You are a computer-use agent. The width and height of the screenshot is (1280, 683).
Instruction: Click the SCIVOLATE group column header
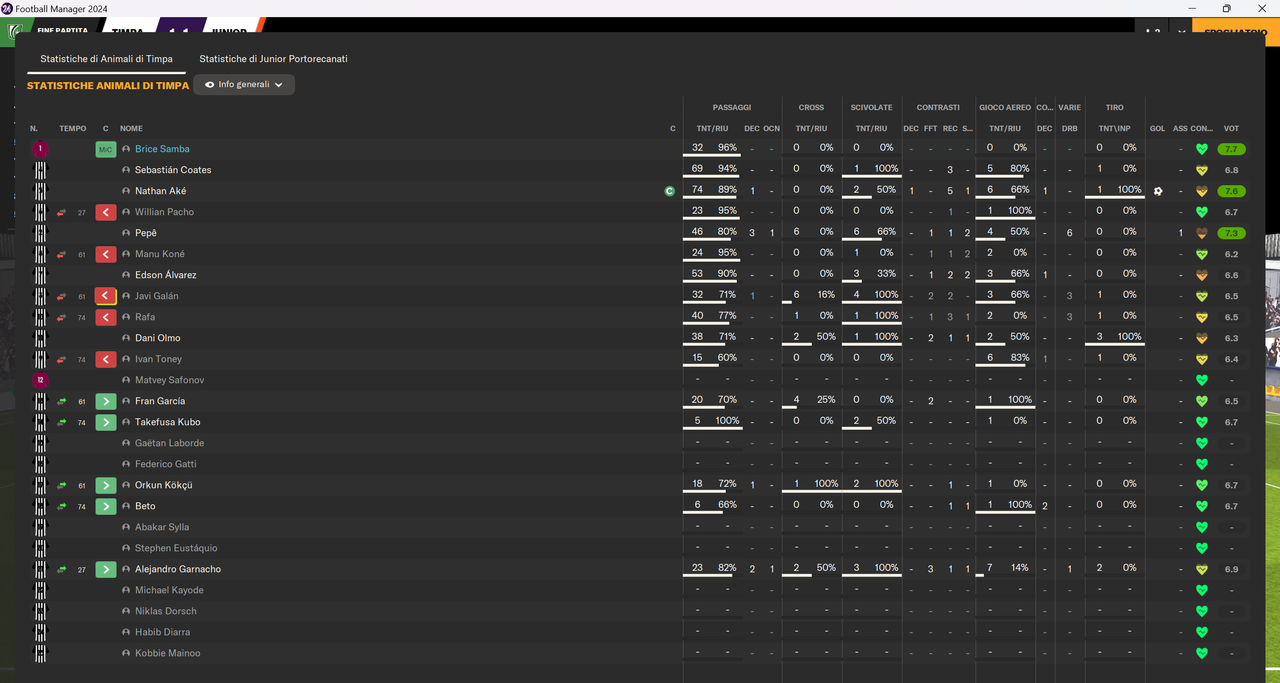click(871, 107)
